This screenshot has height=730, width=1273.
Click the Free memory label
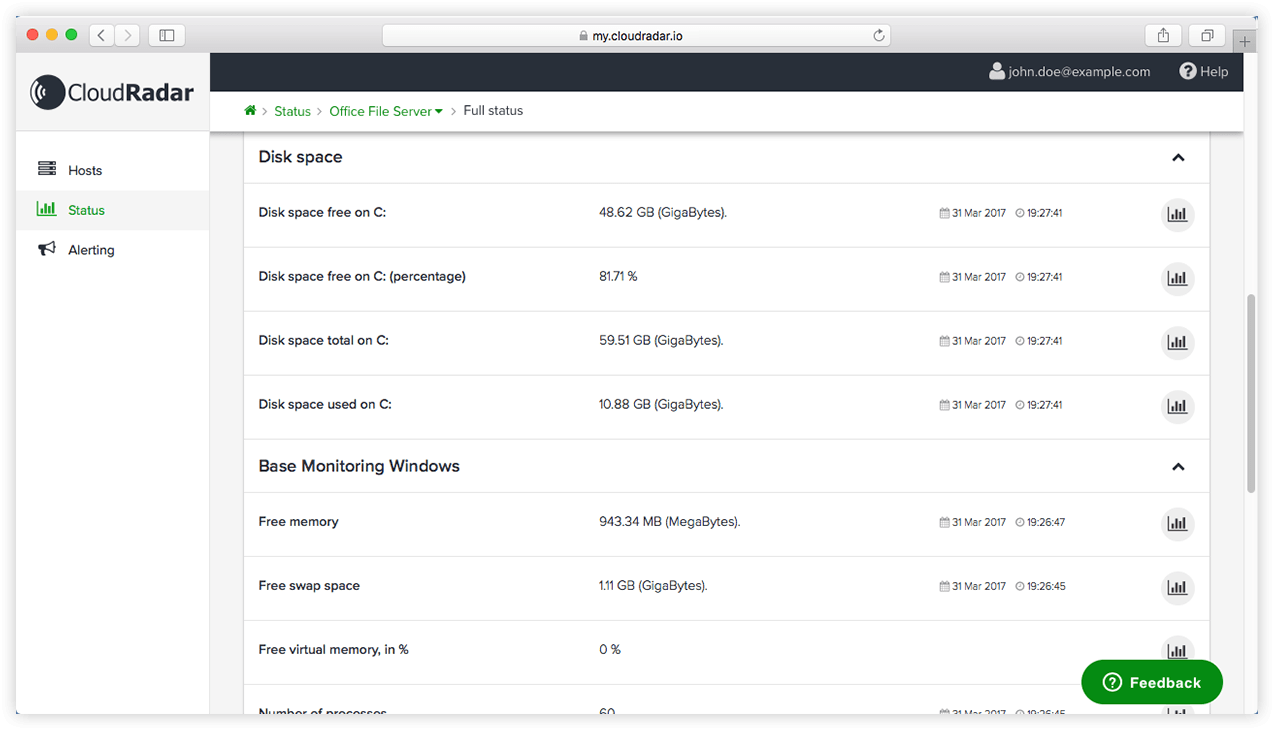click(x=298, y=521)
